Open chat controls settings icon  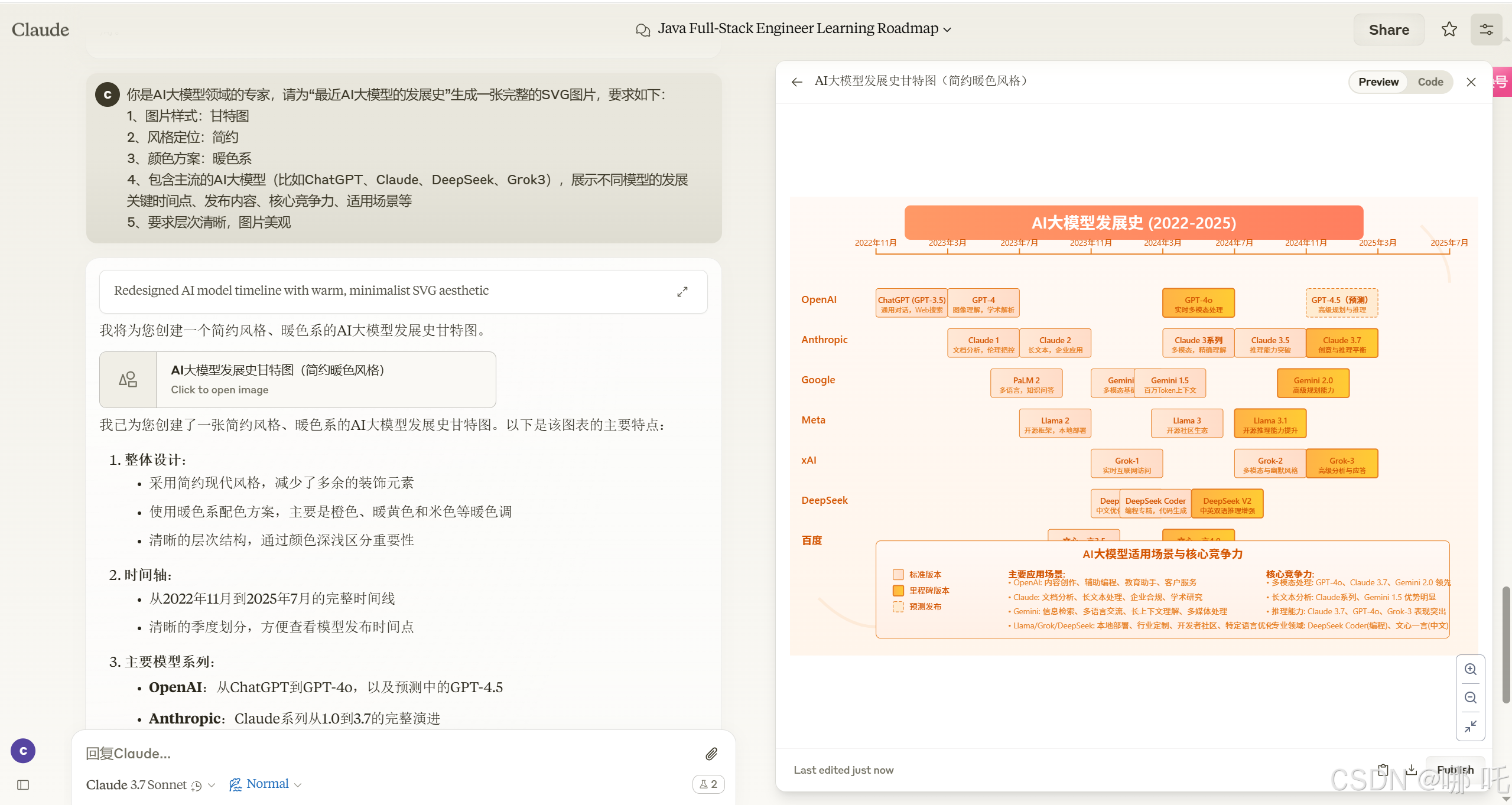click(x=1486, y=30)
